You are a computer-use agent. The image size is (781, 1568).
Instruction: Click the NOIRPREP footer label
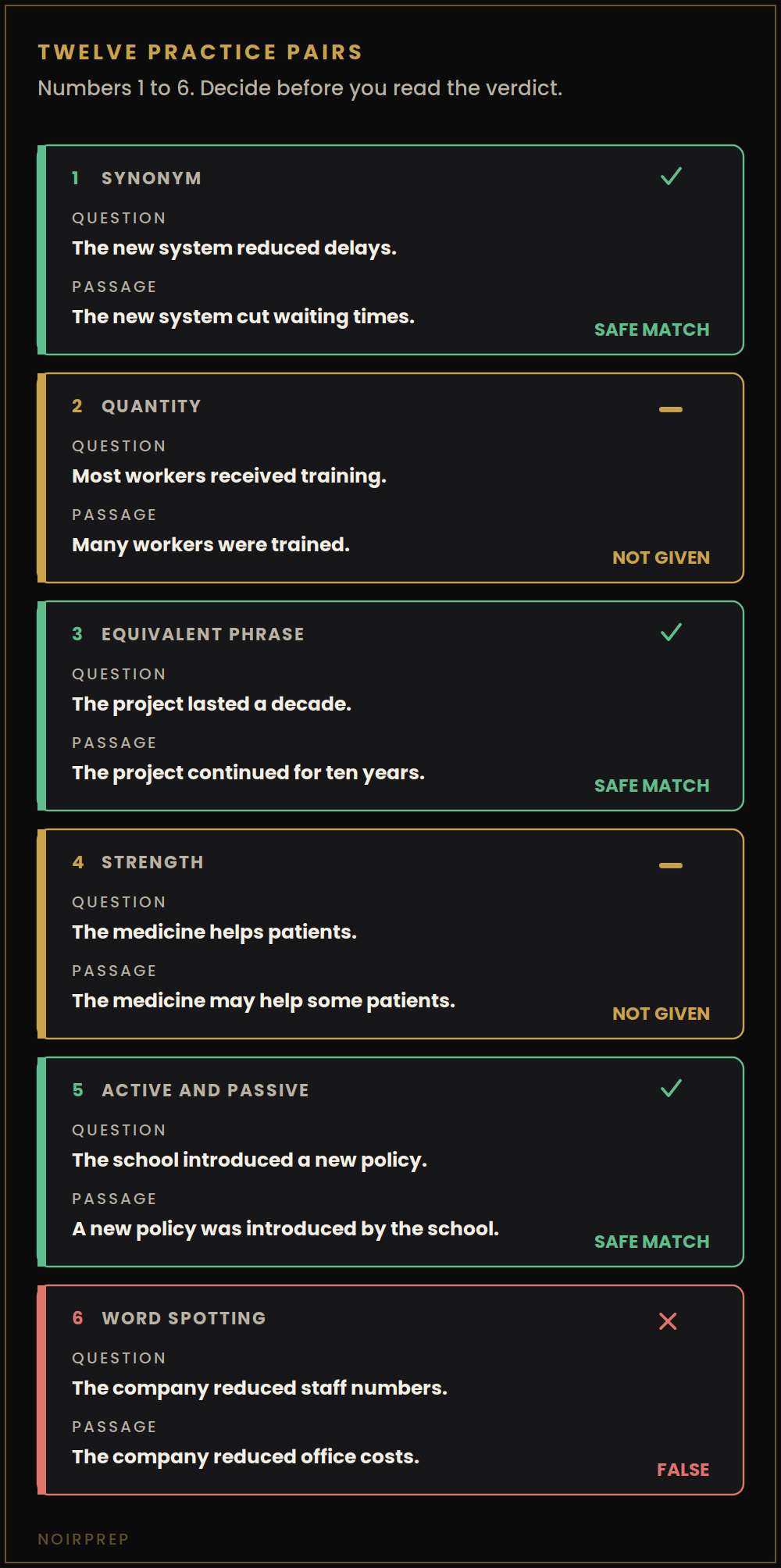click(84, 1539)
